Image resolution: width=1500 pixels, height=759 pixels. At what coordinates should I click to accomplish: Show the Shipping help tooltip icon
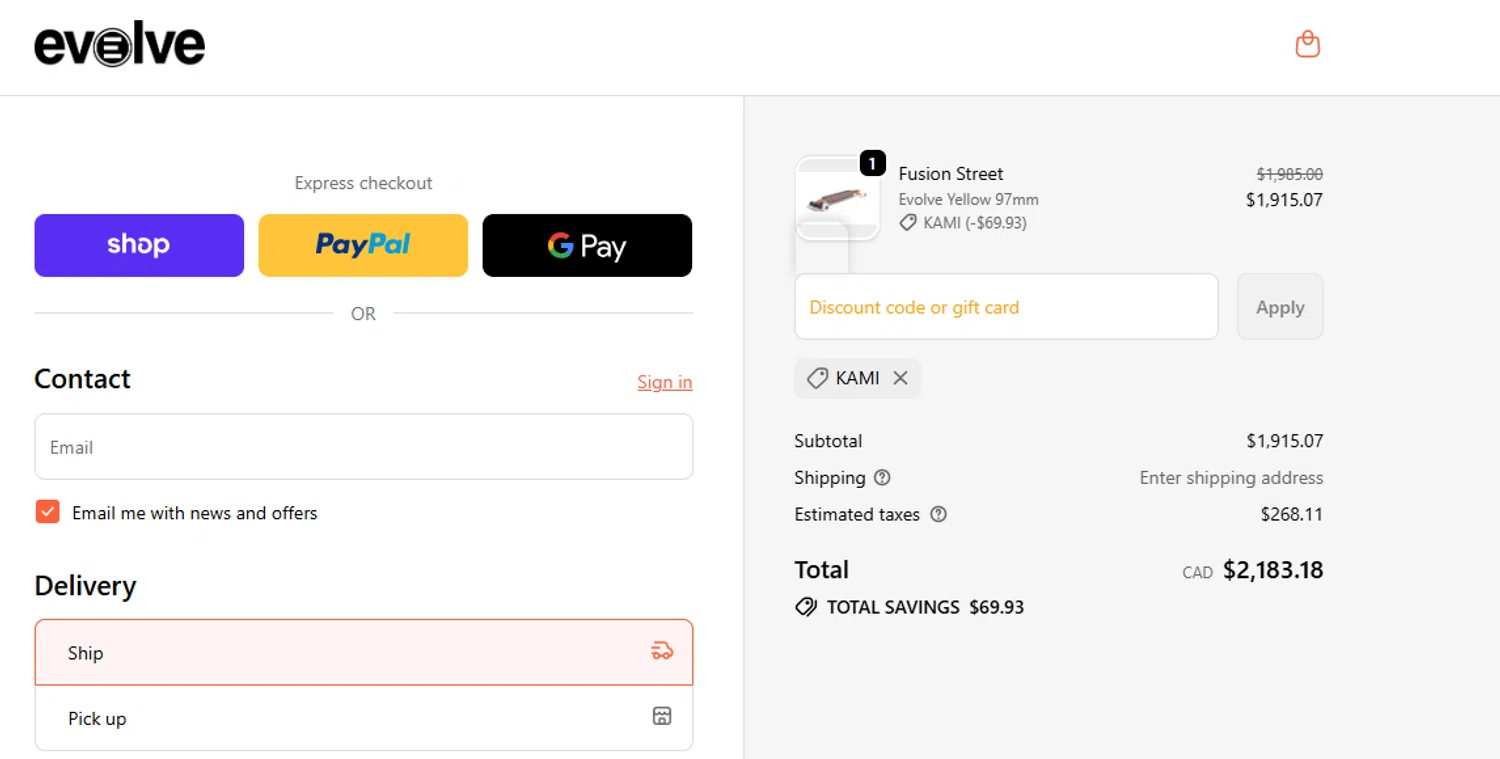[x=882, y=478]
